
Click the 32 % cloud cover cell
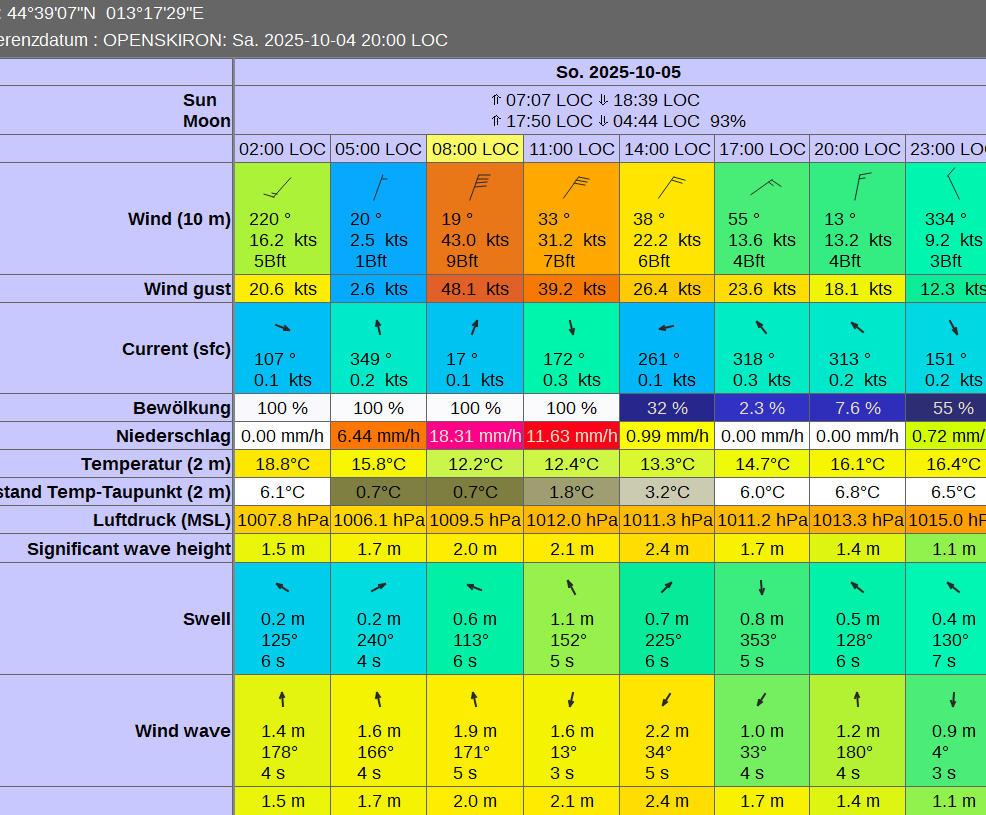tap(666, 408)
